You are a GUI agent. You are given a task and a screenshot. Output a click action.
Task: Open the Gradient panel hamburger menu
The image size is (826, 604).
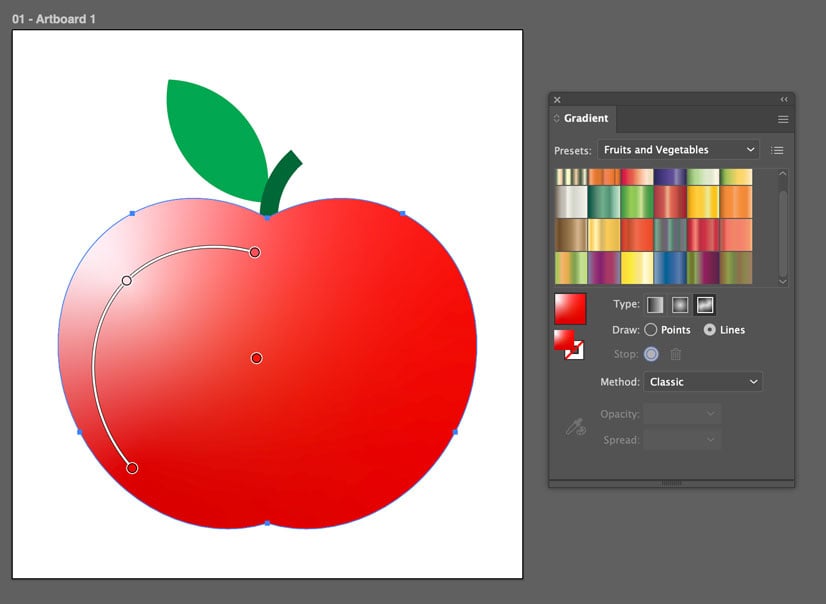click(x=783, y=119)
